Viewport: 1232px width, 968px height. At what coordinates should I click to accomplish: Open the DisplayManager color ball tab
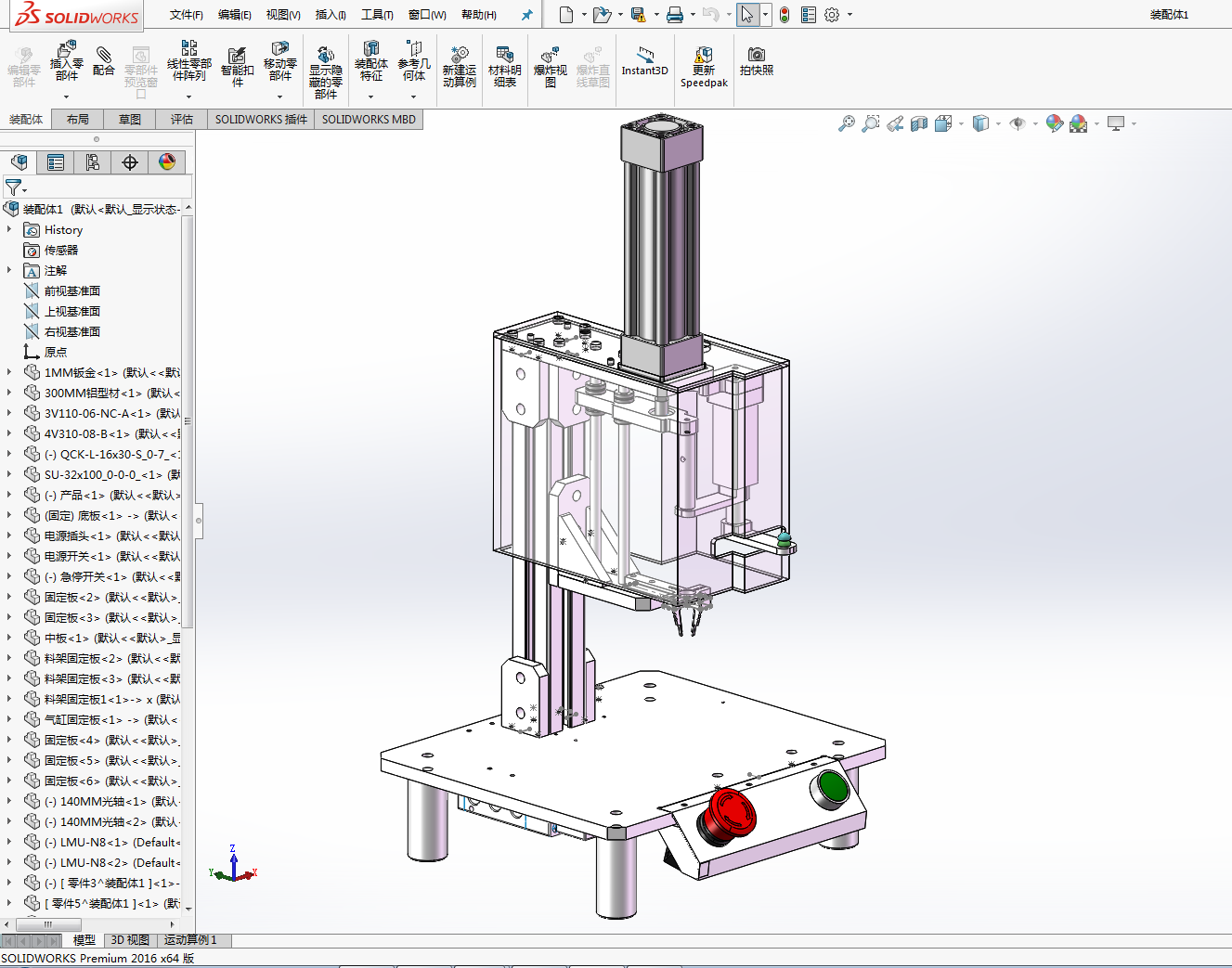pos(167,162)
